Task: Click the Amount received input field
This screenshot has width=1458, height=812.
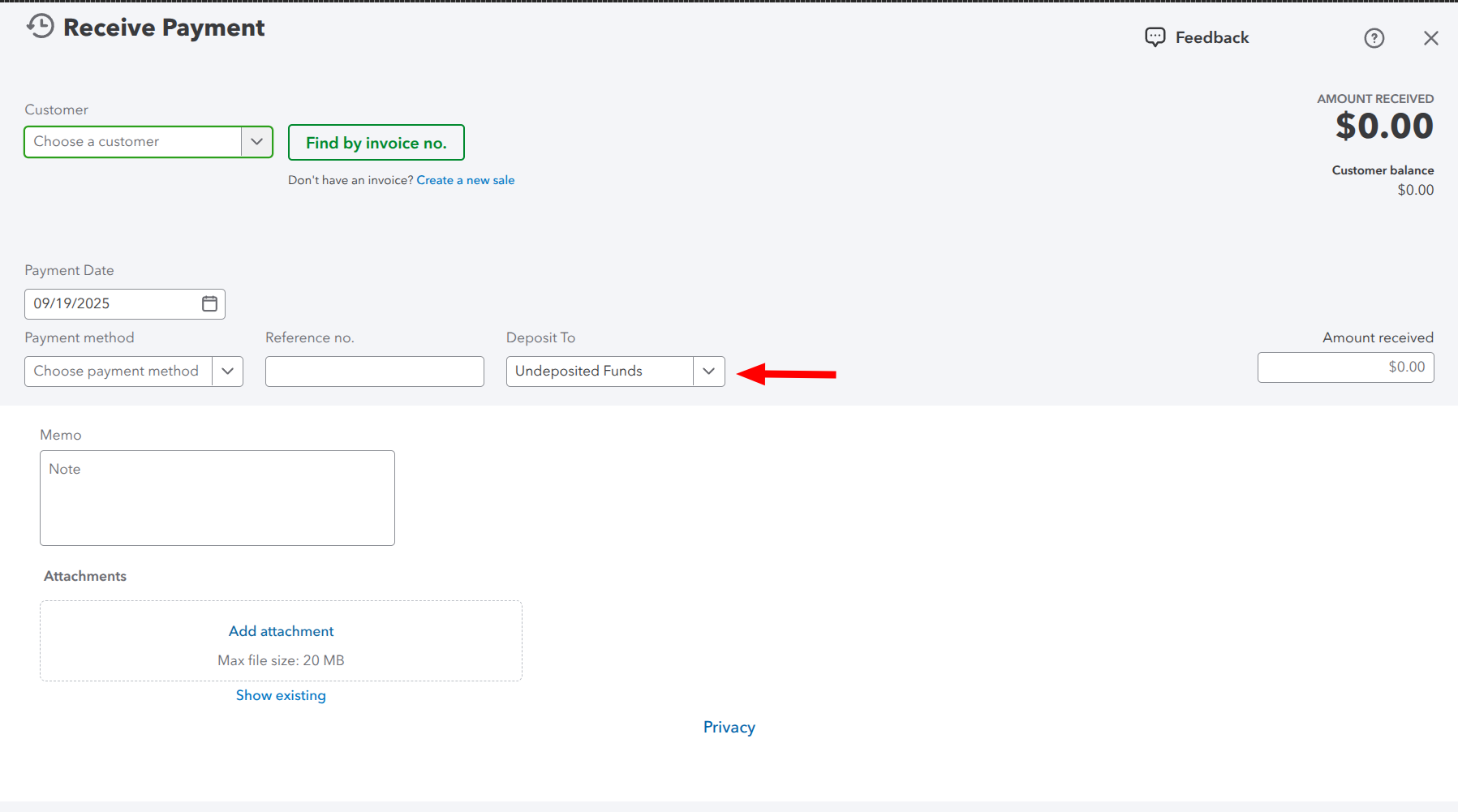Action: (x=1345, y=367)
